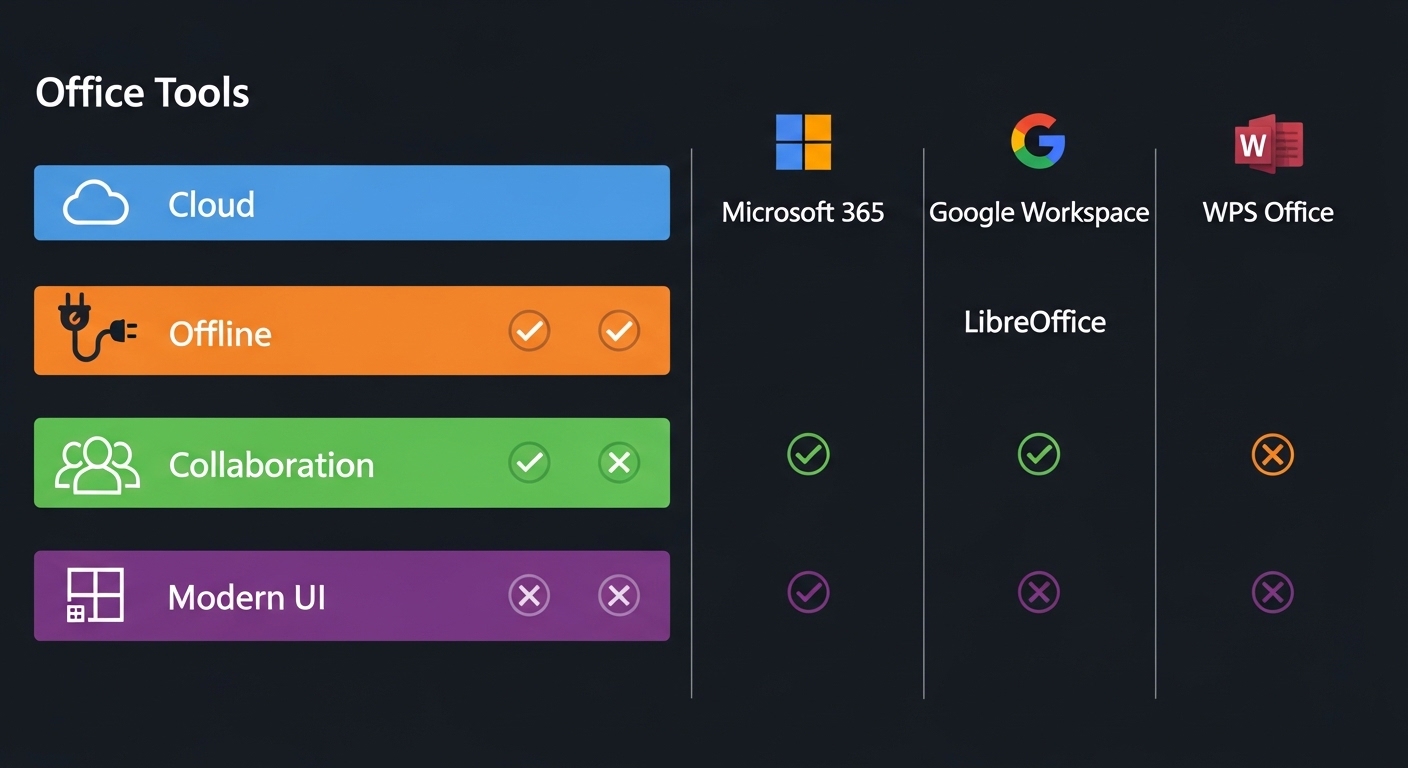Open the LibreOffice label
Screen dimensions: 1408x768
tap(1035, 322)
